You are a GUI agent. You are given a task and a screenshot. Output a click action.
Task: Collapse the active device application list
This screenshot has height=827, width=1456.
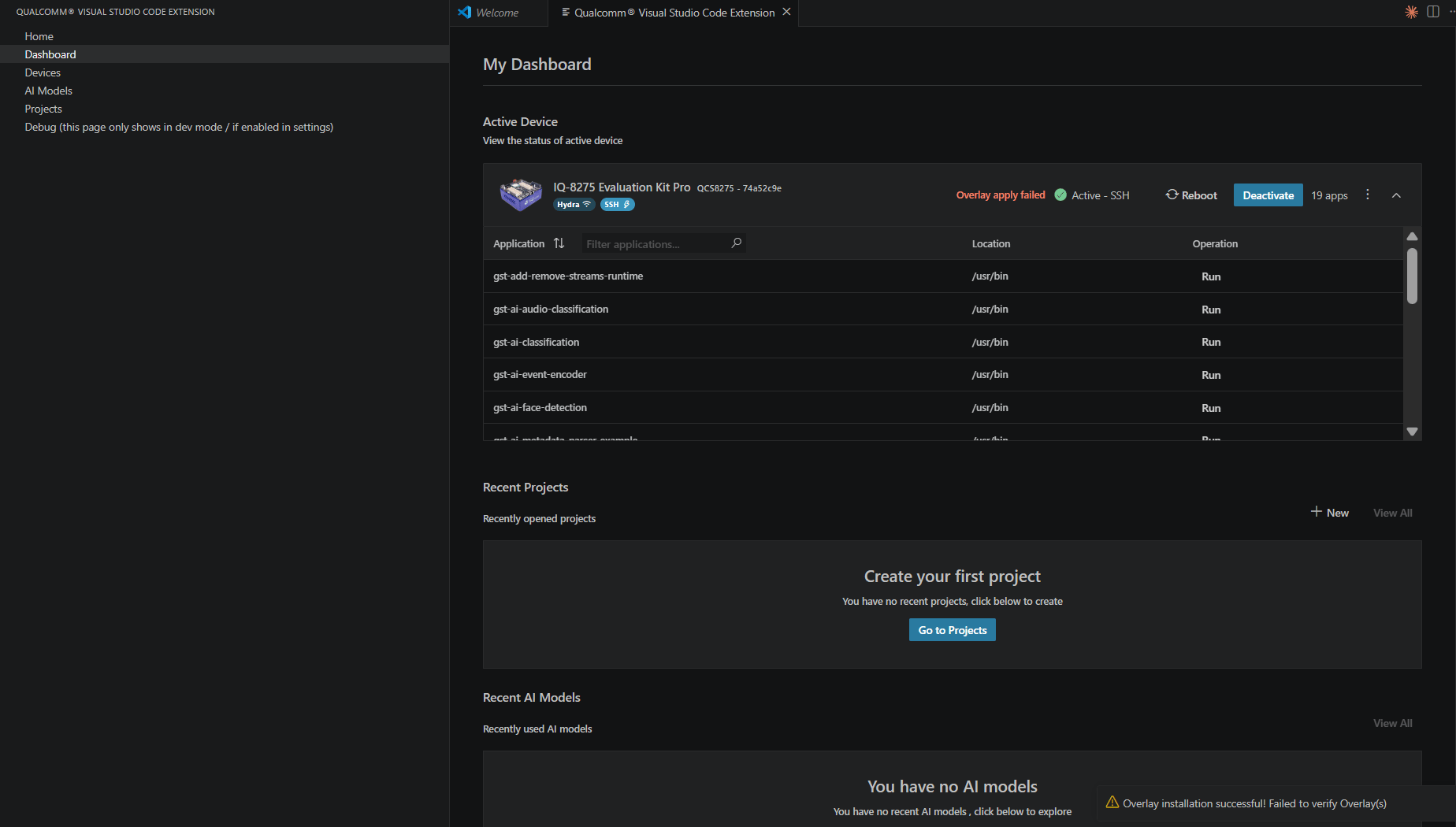1396,195
